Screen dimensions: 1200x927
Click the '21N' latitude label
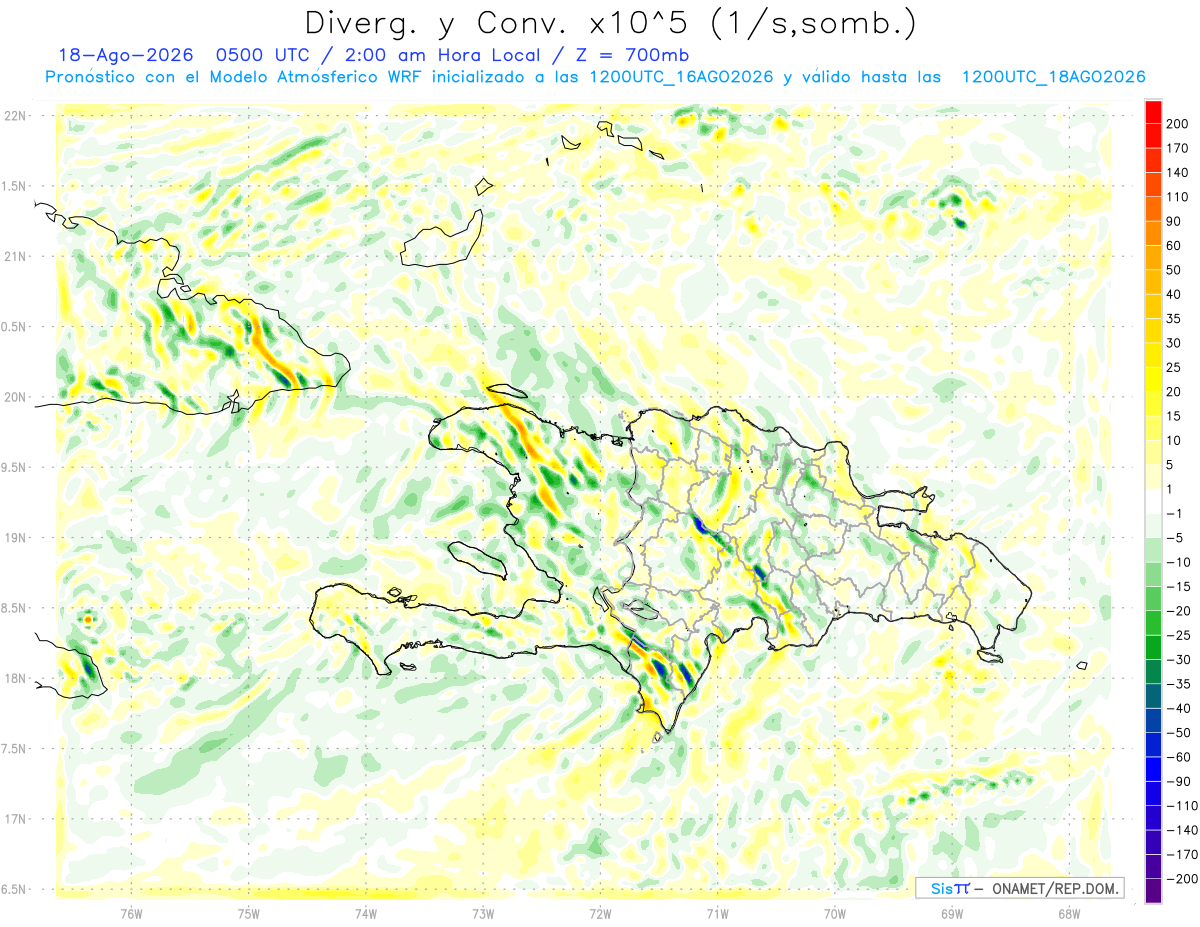15,256
